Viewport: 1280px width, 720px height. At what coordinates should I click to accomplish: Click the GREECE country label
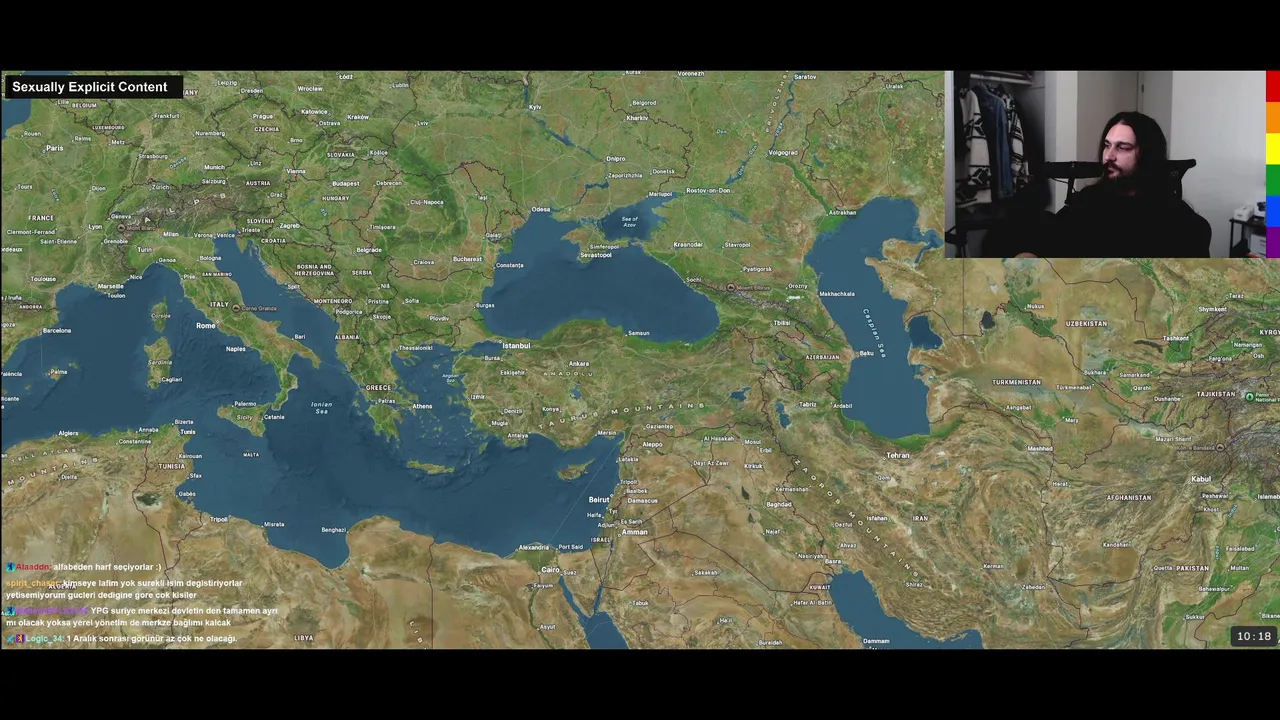378,388
